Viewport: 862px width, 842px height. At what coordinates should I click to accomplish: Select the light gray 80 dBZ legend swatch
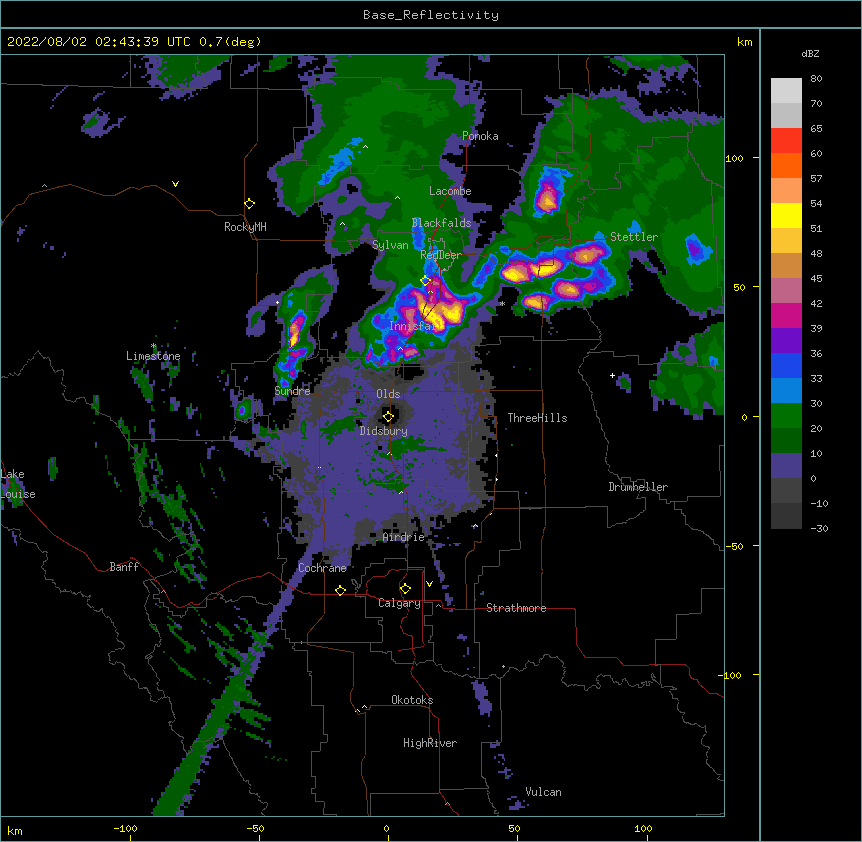786,91
